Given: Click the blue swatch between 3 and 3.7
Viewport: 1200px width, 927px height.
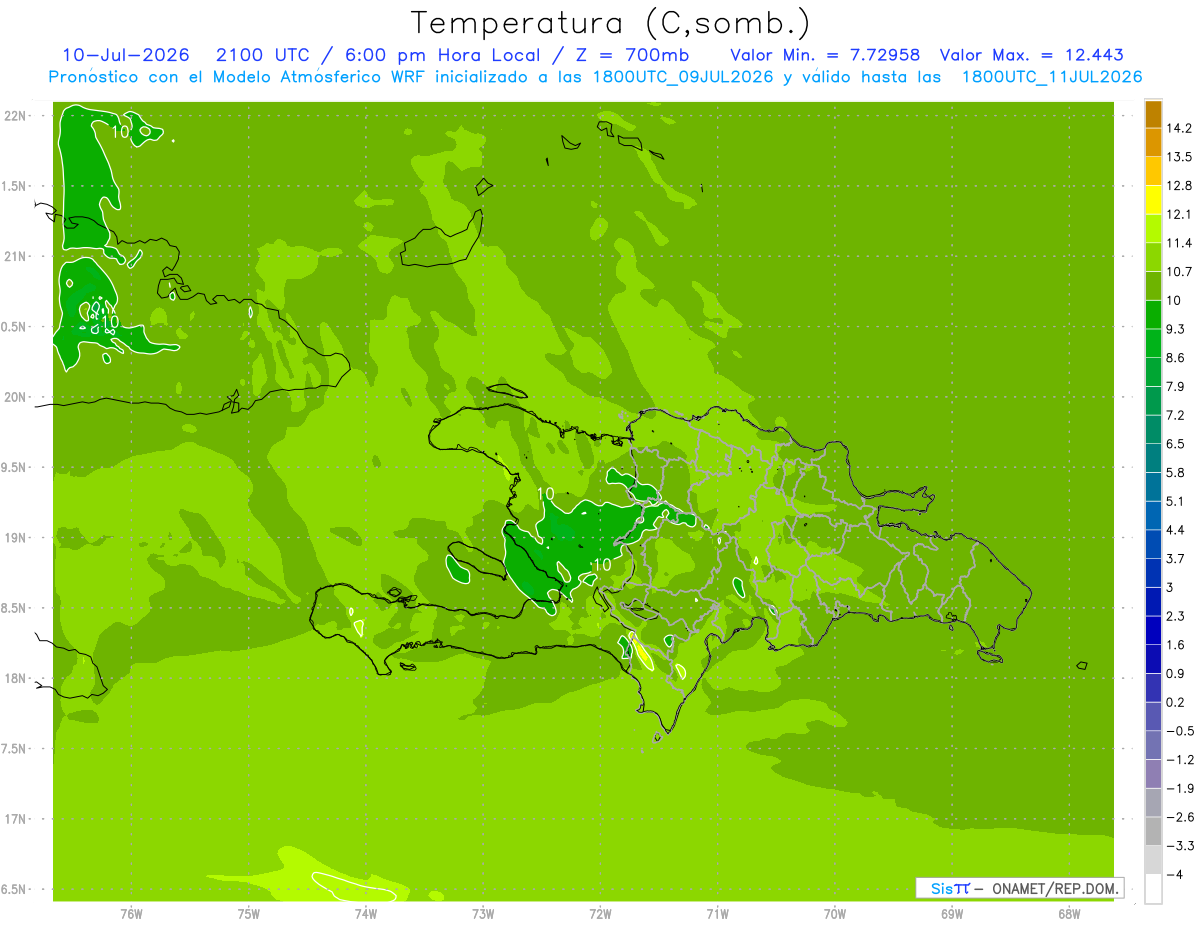Looking at the screenshot, I should point(1153,573).
